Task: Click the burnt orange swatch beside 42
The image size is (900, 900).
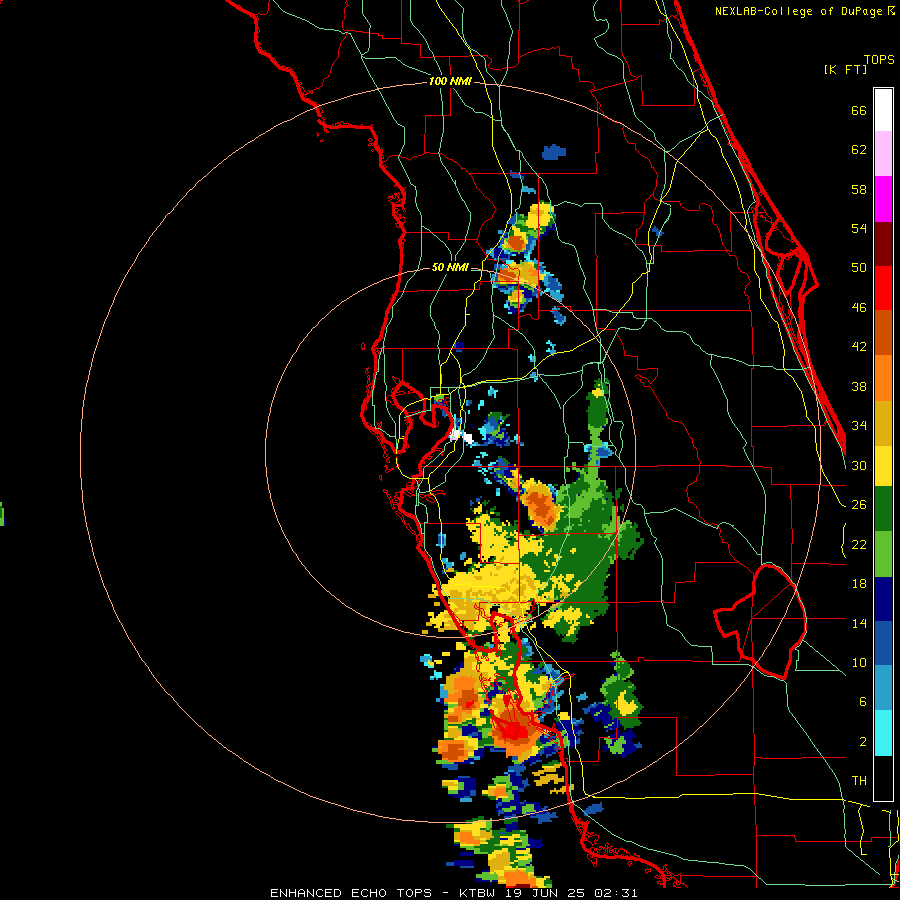Action: tap(883, 333)
